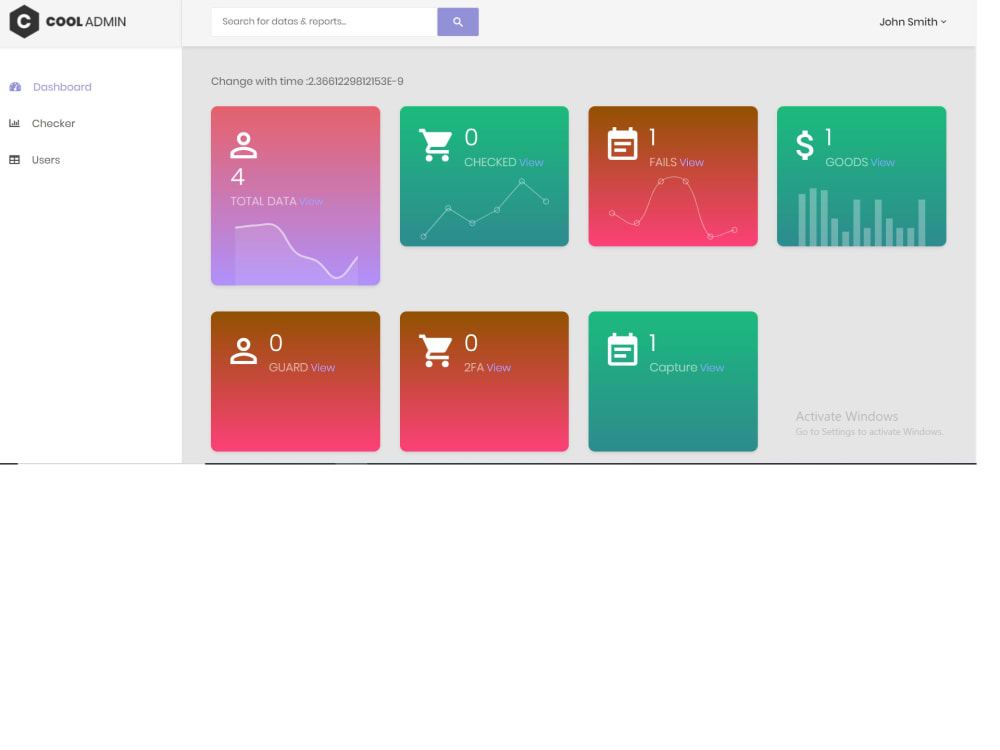Select the Dashboard icon in the sidebar
The width and height of the screenshot is (1000, 750).
click(14, 87)
